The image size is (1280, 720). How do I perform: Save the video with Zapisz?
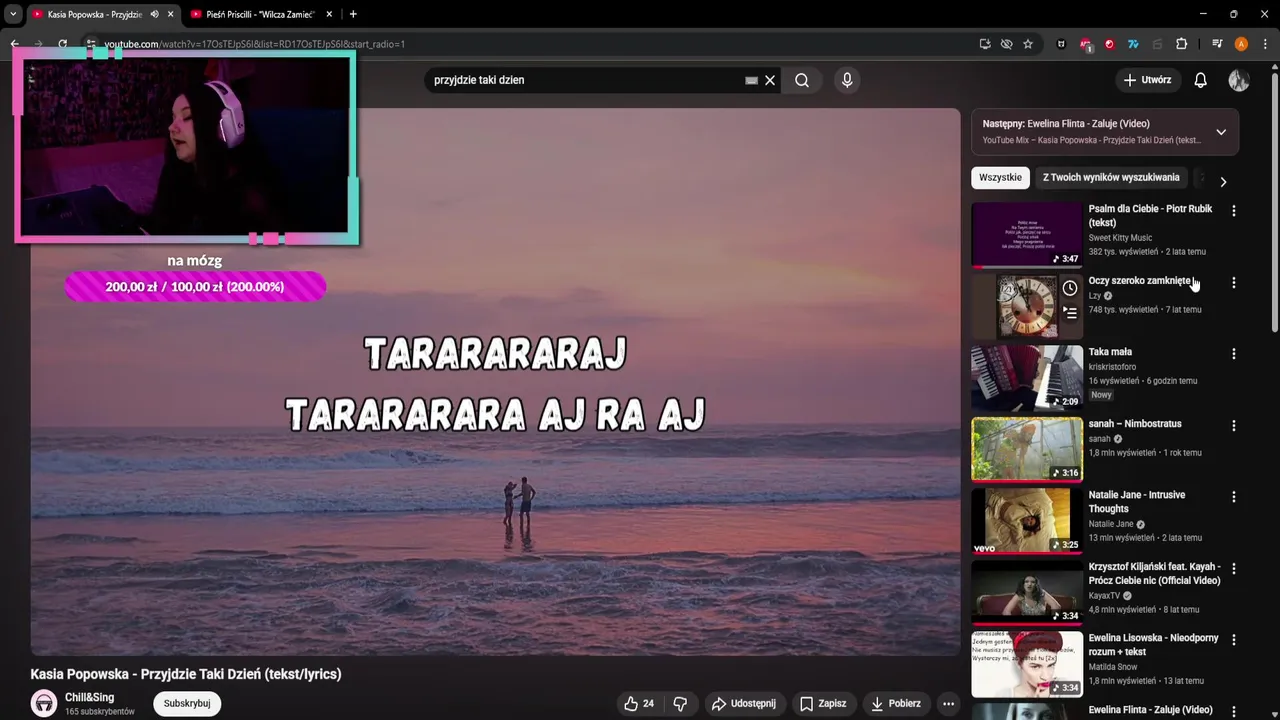(x=822, y=703)
